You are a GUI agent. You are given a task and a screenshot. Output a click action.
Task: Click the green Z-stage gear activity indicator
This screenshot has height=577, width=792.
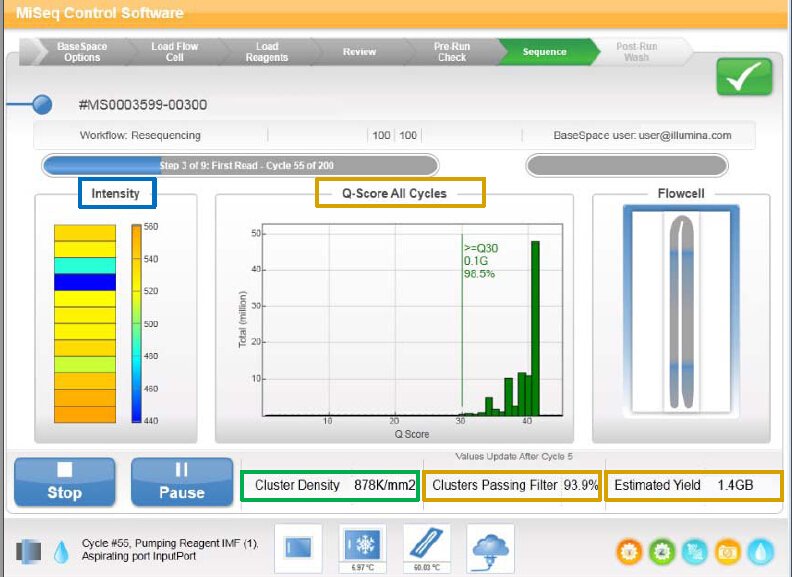coord(662,551)
